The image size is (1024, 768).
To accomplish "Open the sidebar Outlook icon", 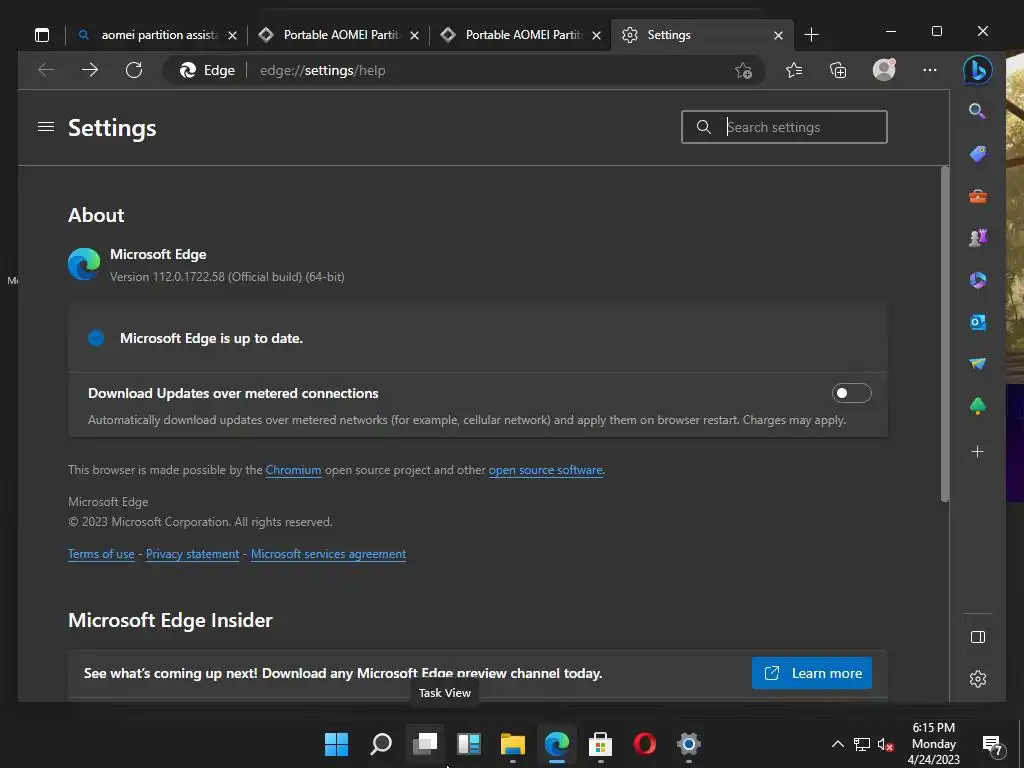I will point(978,322).
